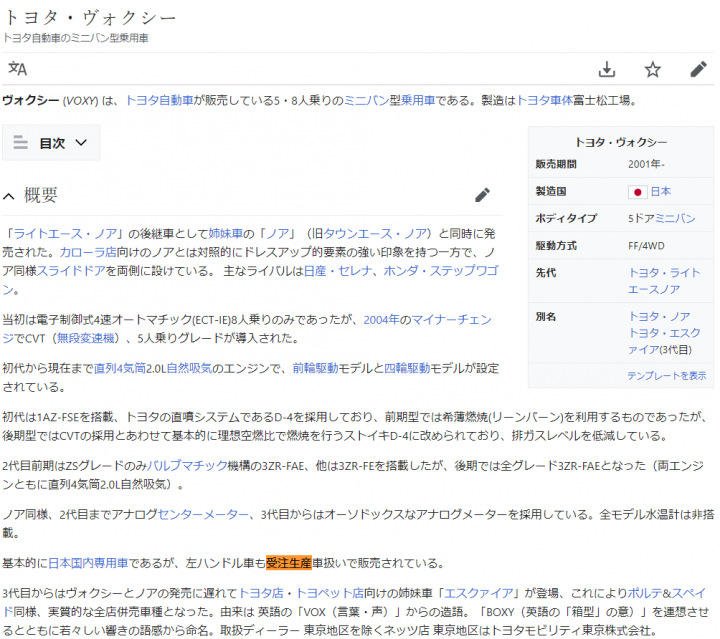This screenshot has width=720, height=639.
Task: Open トヨタ・ライトエースノア predecessor link
Action: point(664,281)
